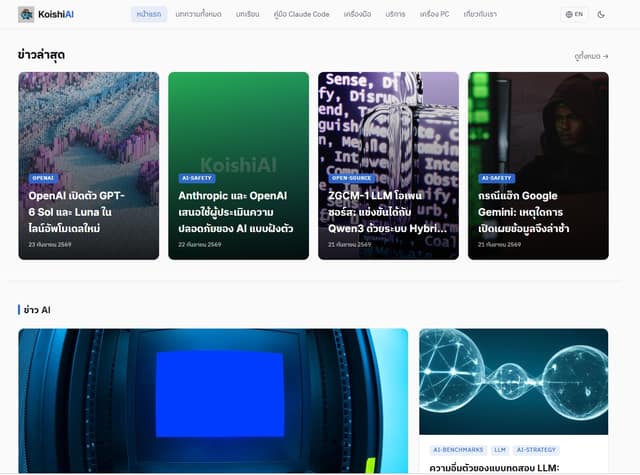The width and height of the screenshot is (640, 475).
Task: Toggle dark mode with the moon icon
Action: [601, 14]
